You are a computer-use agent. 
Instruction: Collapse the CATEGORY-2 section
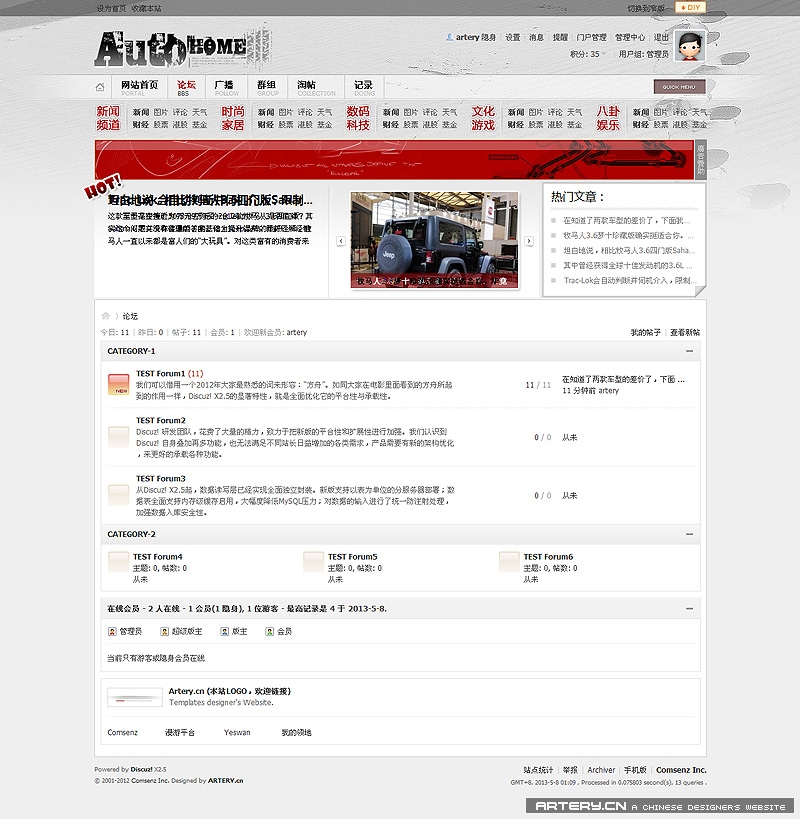click(689, 534)
